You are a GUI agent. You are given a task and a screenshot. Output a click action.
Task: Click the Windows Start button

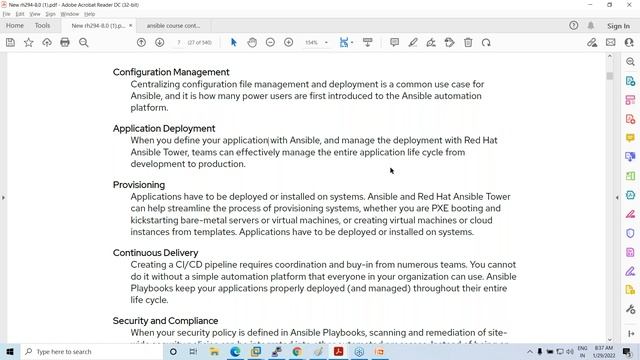pos(10,351)
